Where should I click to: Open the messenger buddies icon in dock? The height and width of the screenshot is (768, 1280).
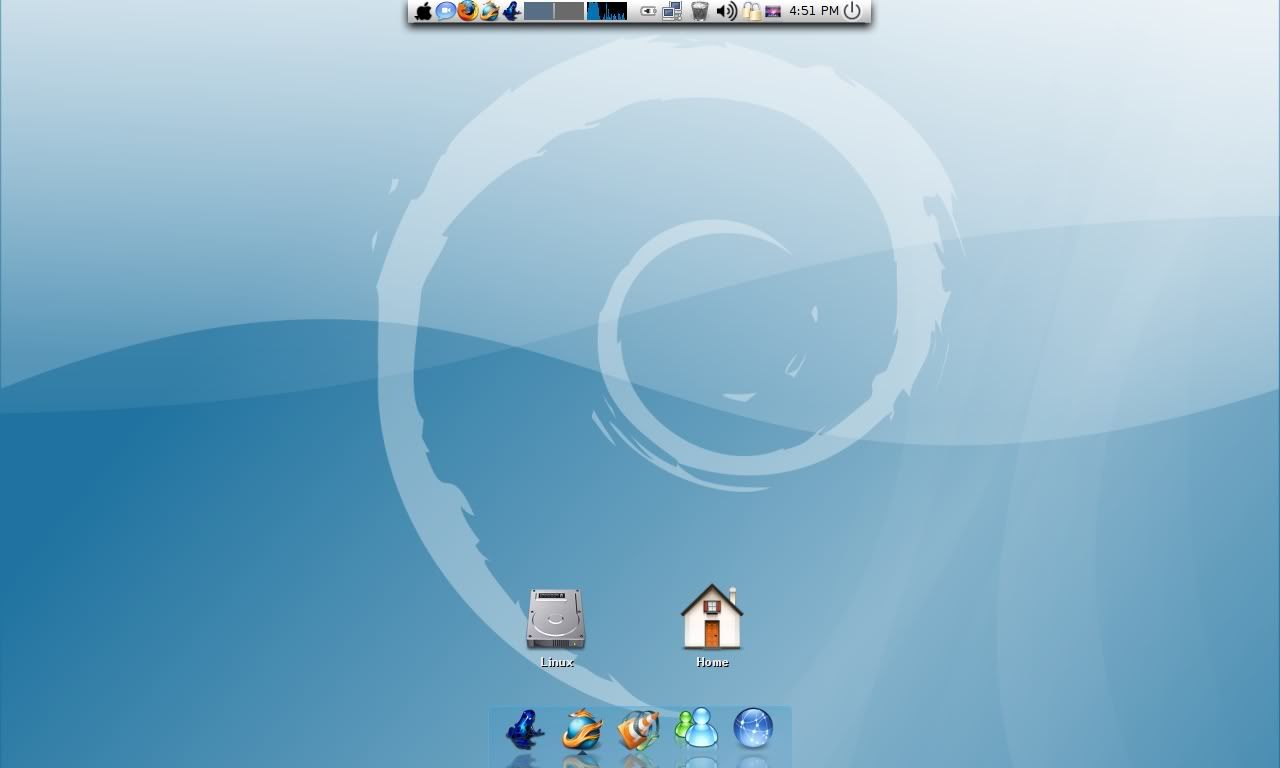point(697,728)
